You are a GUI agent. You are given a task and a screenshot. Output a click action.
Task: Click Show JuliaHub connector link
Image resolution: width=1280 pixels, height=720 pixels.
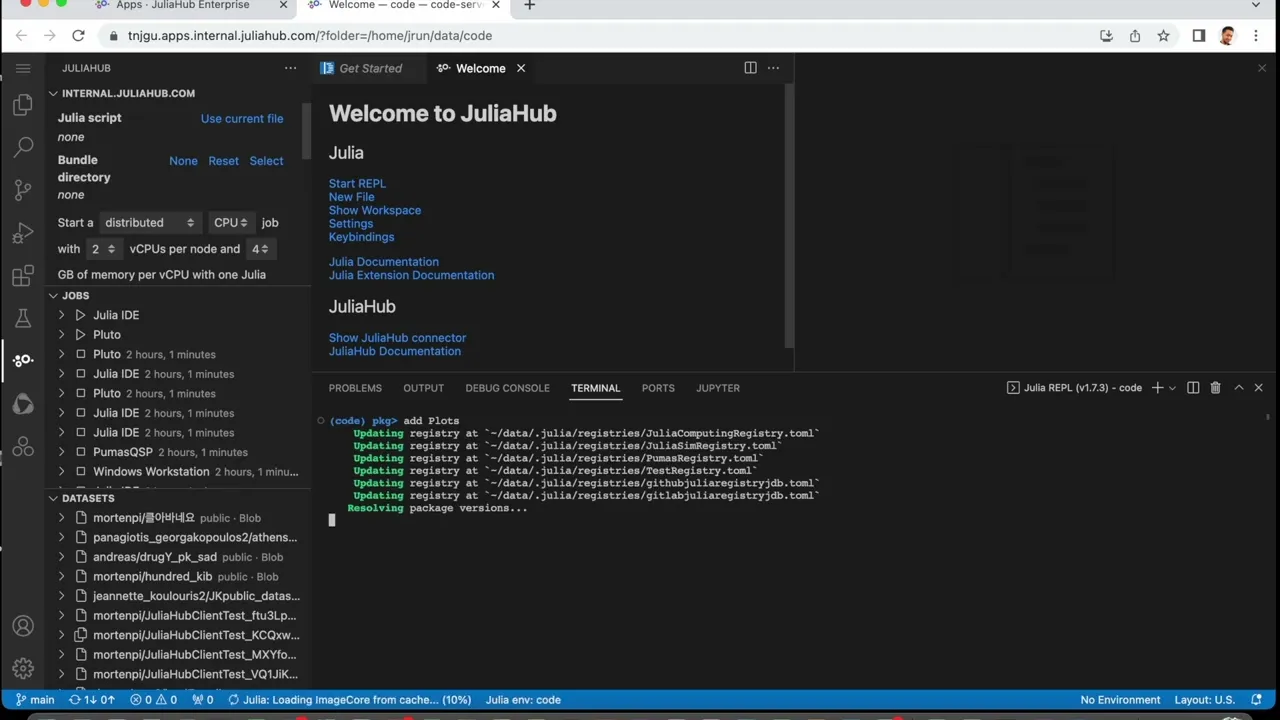pos(397,338)
